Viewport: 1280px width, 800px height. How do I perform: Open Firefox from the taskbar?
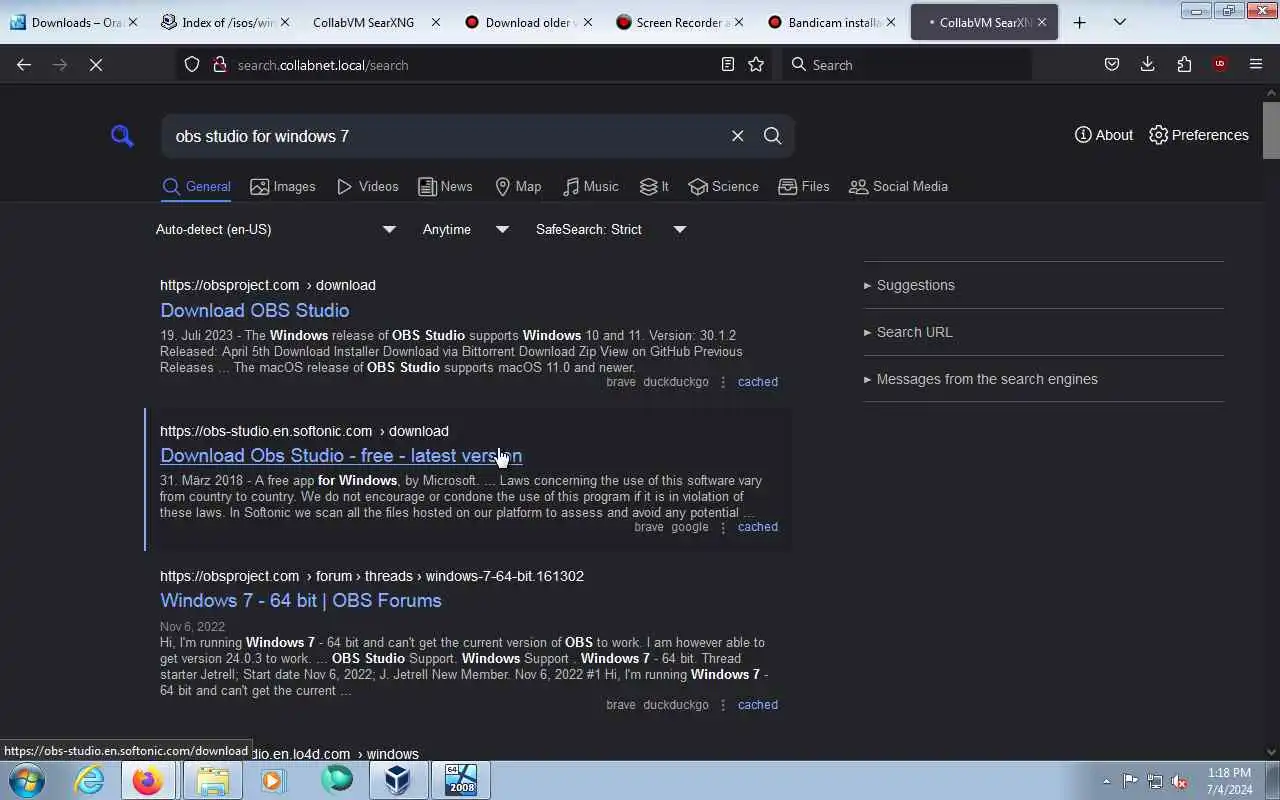[x=148, y=780]
